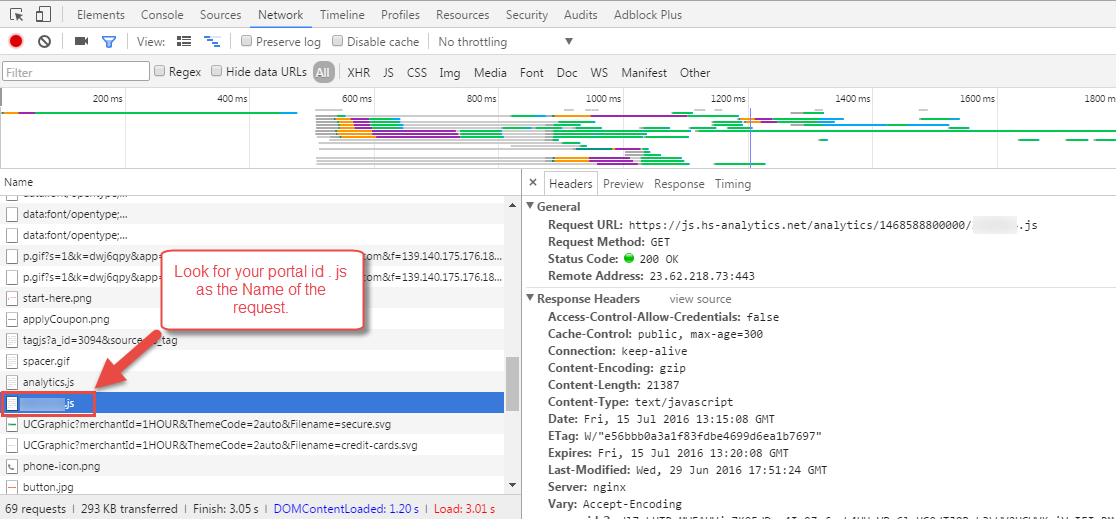Toggle the filter funnel icon
The width and height of the screenshot is (1116, 519).
point(108,42)
